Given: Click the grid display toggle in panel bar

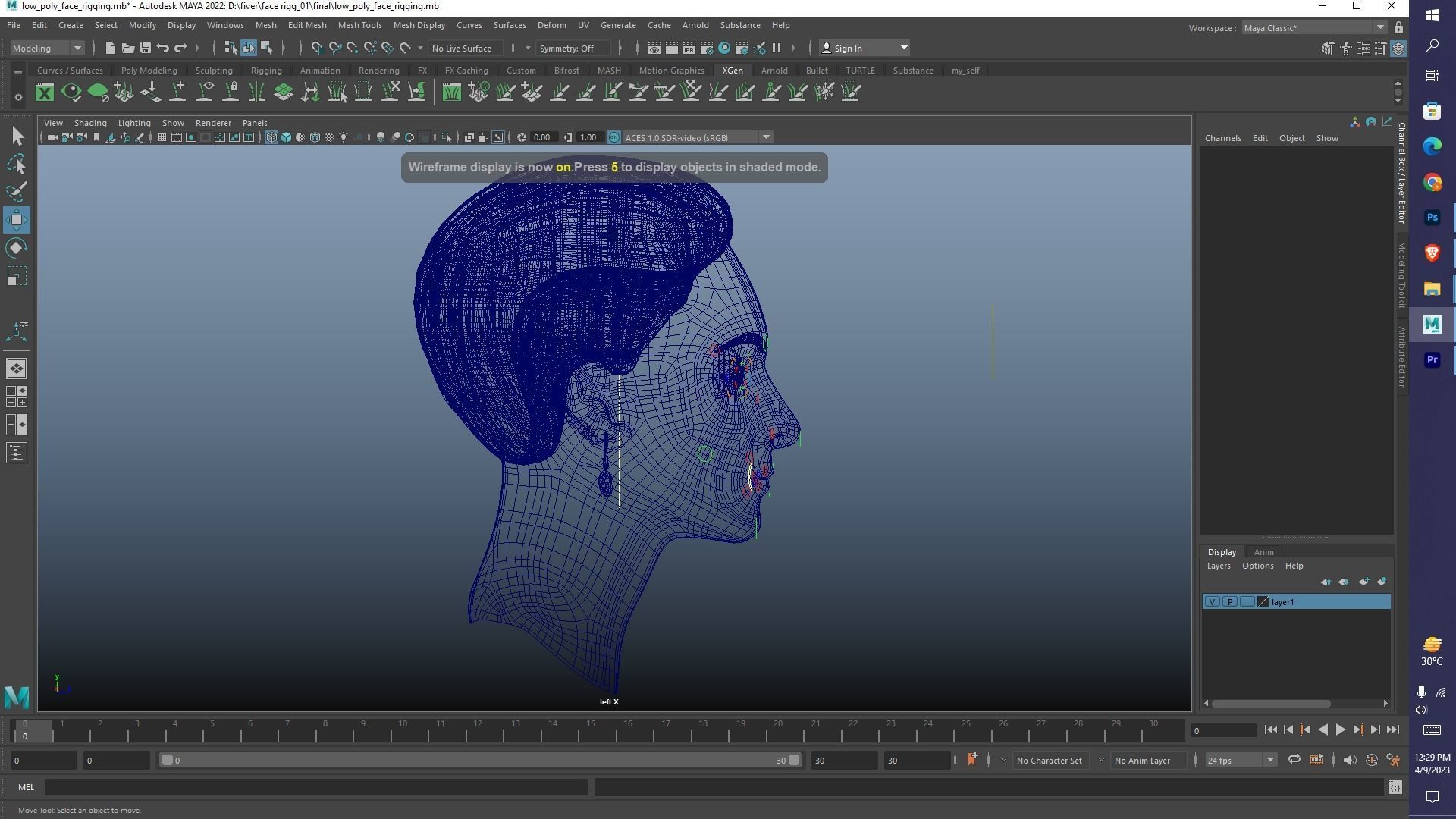Looking at the screenshot, I should tap(162, 137).
